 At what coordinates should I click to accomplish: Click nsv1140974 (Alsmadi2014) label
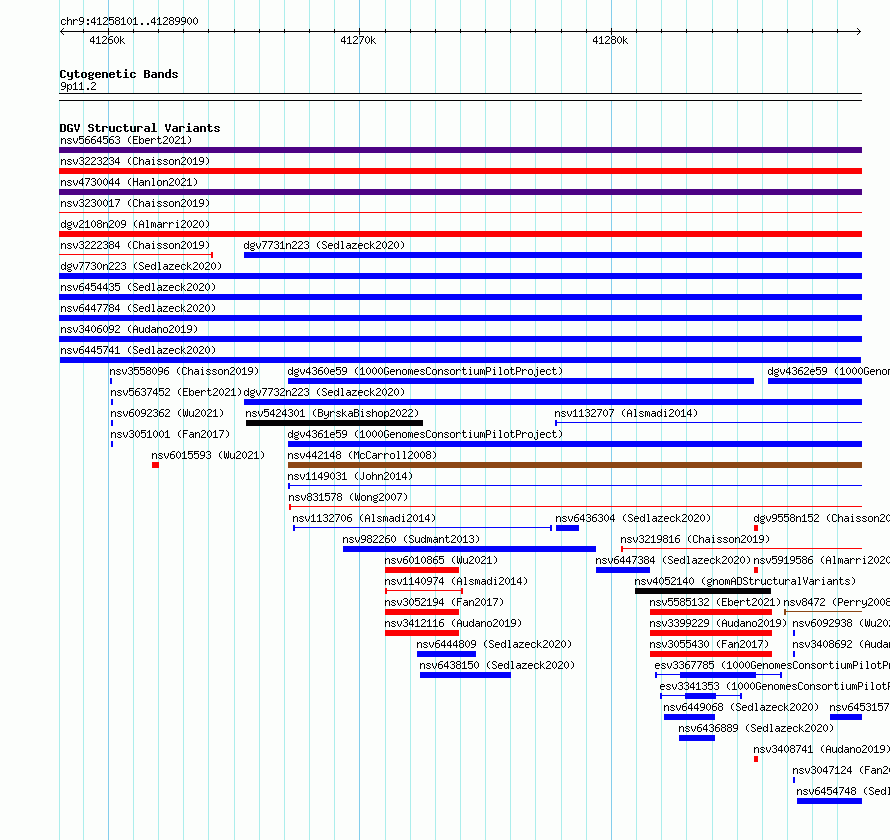(x=456, y=581)
